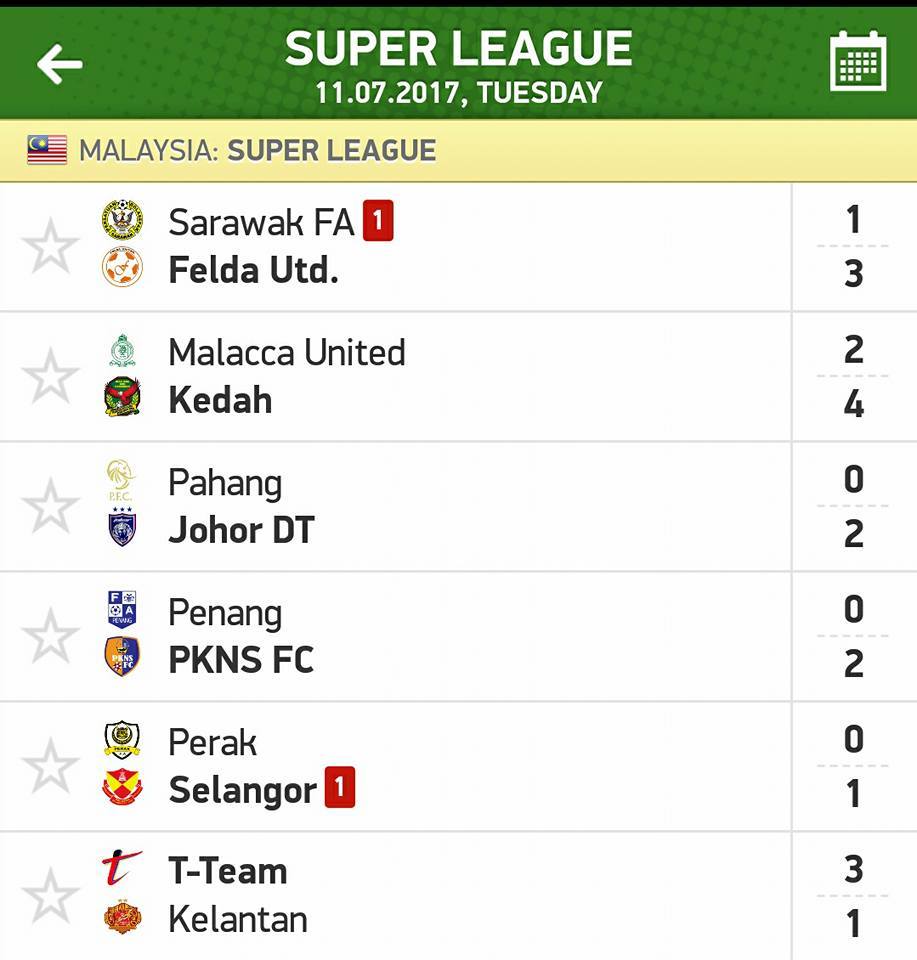The image size is (917, 960).
Task: Tap the 0-2 Pahang vs Johor DT score
Action: coord(853,506)
